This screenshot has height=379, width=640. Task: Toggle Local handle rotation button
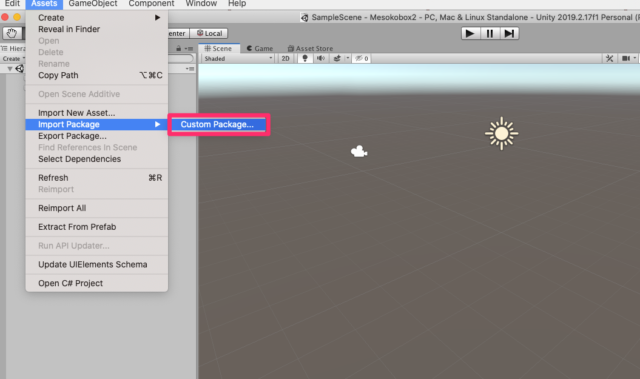[x=209, y=33]
